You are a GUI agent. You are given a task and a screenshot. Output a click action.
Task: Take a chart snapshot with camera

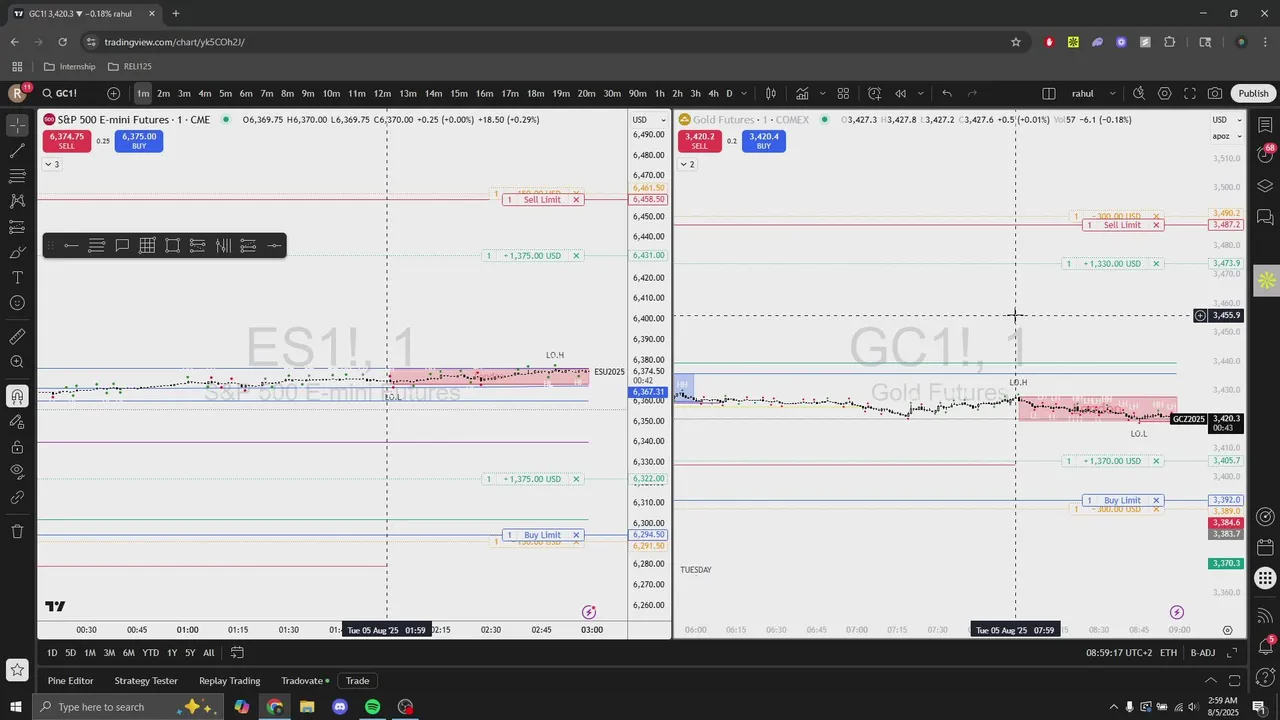[x=1214, y=93]
